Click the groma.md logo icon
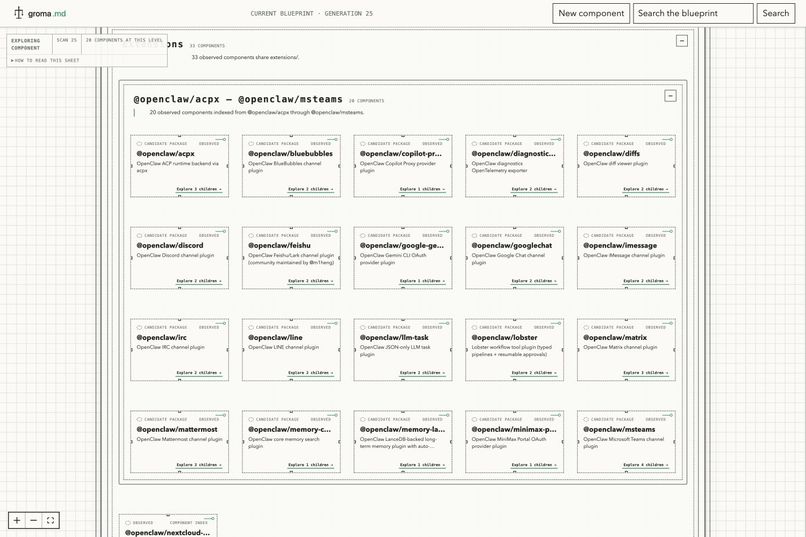 (x=19, y=13)
